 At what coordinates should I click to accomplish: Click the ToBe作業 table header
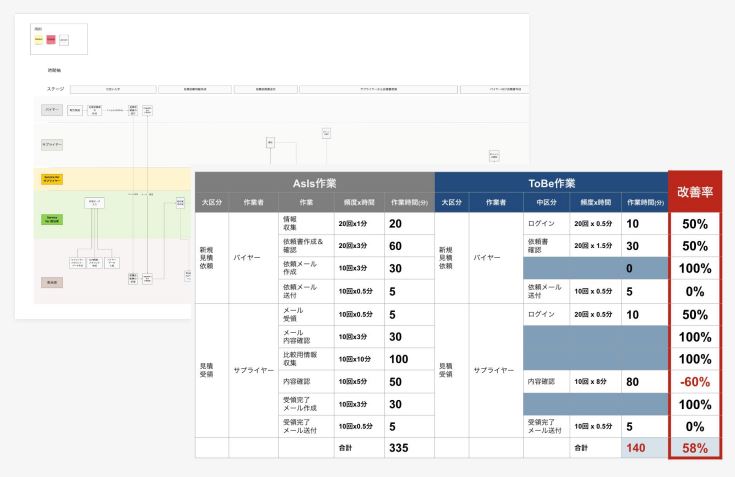551,183
